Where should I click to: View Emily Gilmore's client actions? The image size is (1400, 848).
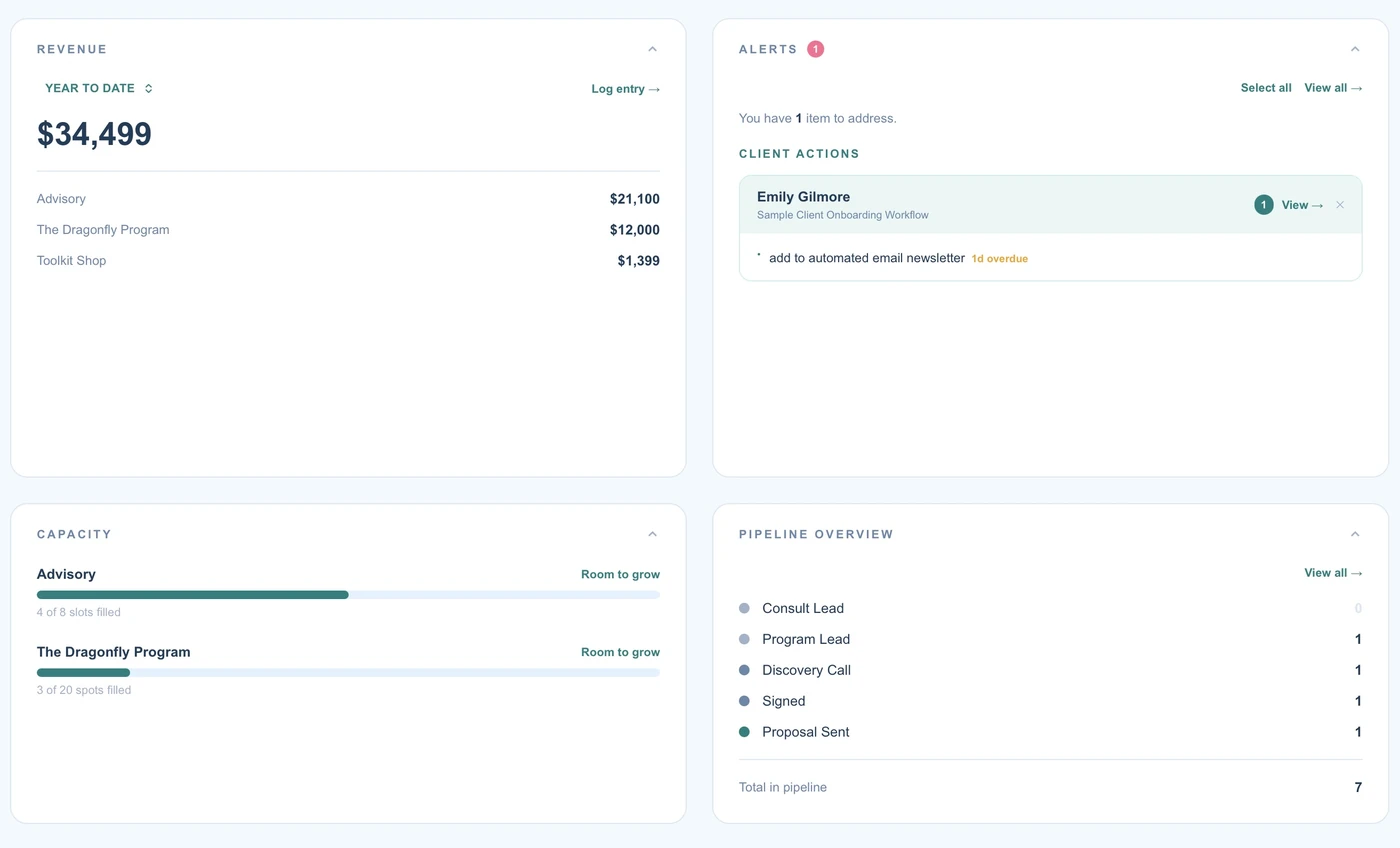coord(1302,205)
